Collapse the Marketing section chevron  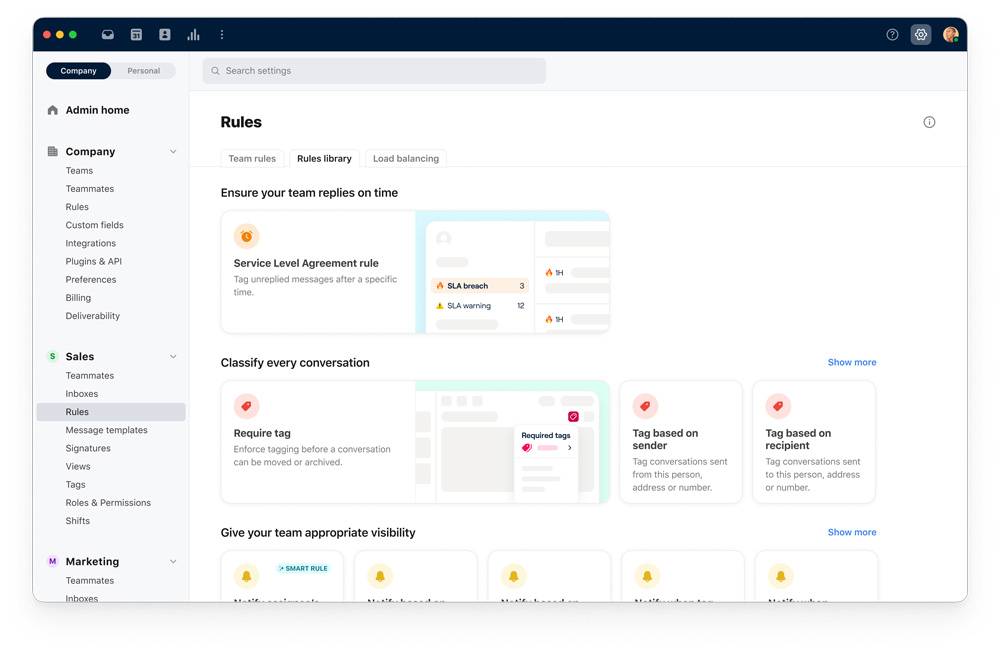(173, 561)
